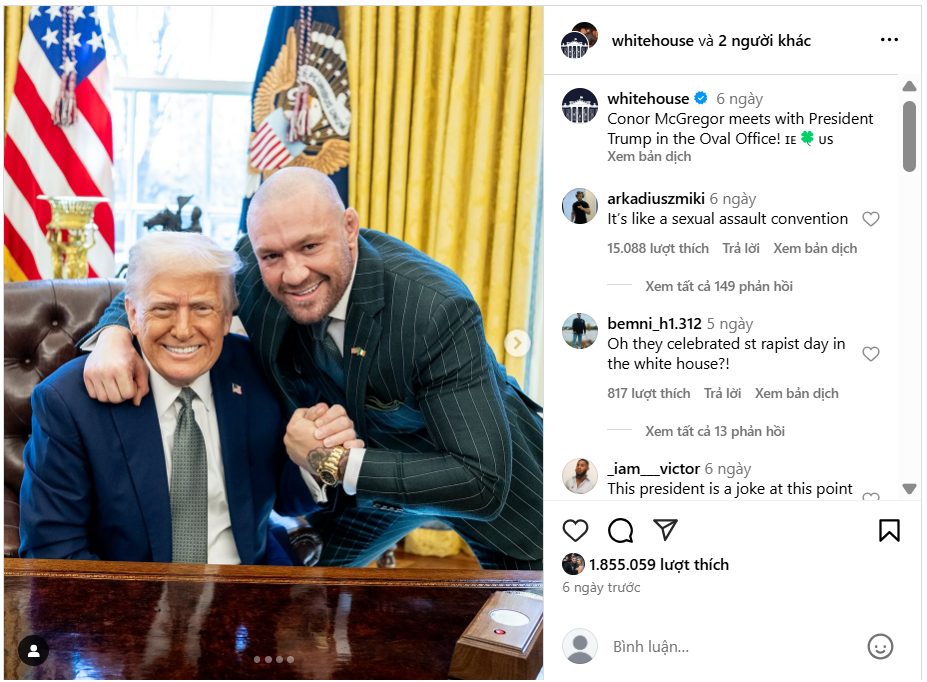Screen dimensions: 927x682
Task: View the 1.855.059 likes list
Action: (659, 564)
